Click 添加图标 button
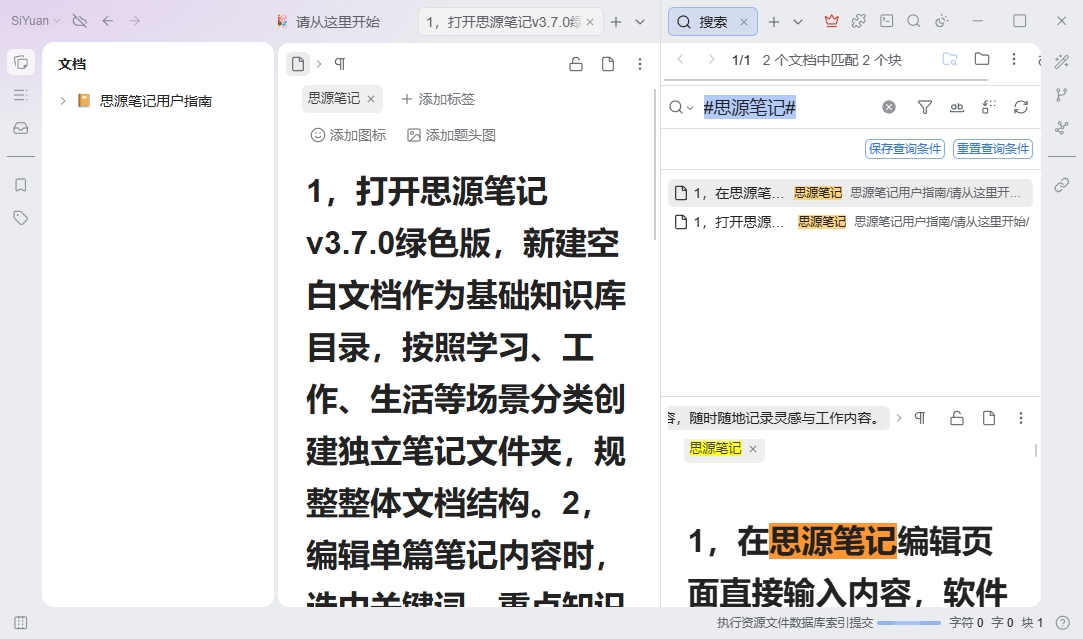 pyautogui.click(x=348, y=135)
